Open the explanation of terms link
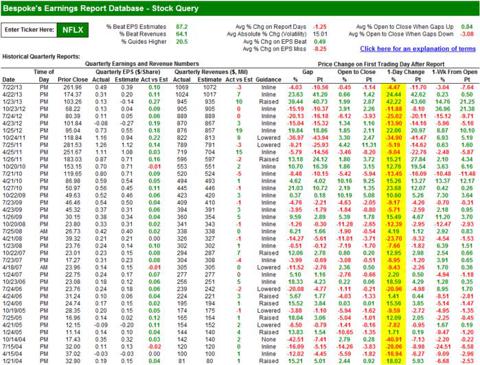The width and height of the screenshot is (480, 365). (x=418, y=49)
